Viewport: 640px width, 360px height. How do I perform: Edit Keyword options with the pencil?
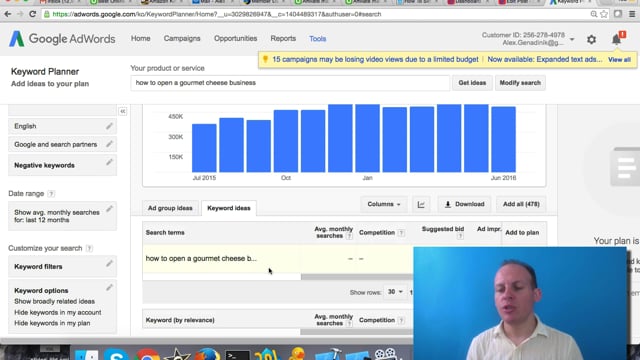(x=109, y=288)
